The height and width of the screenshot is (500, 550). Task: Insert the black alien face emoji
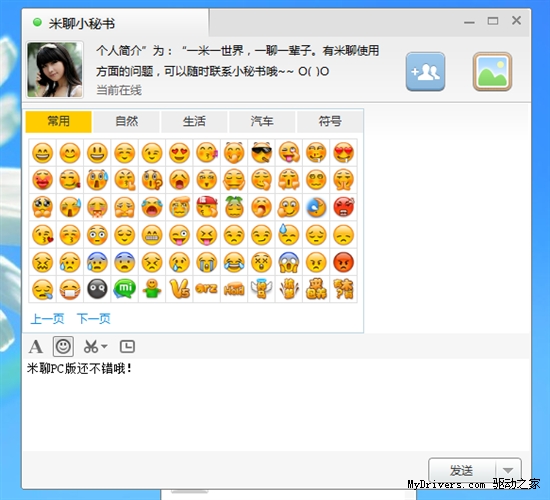click(x=97, y=289)
